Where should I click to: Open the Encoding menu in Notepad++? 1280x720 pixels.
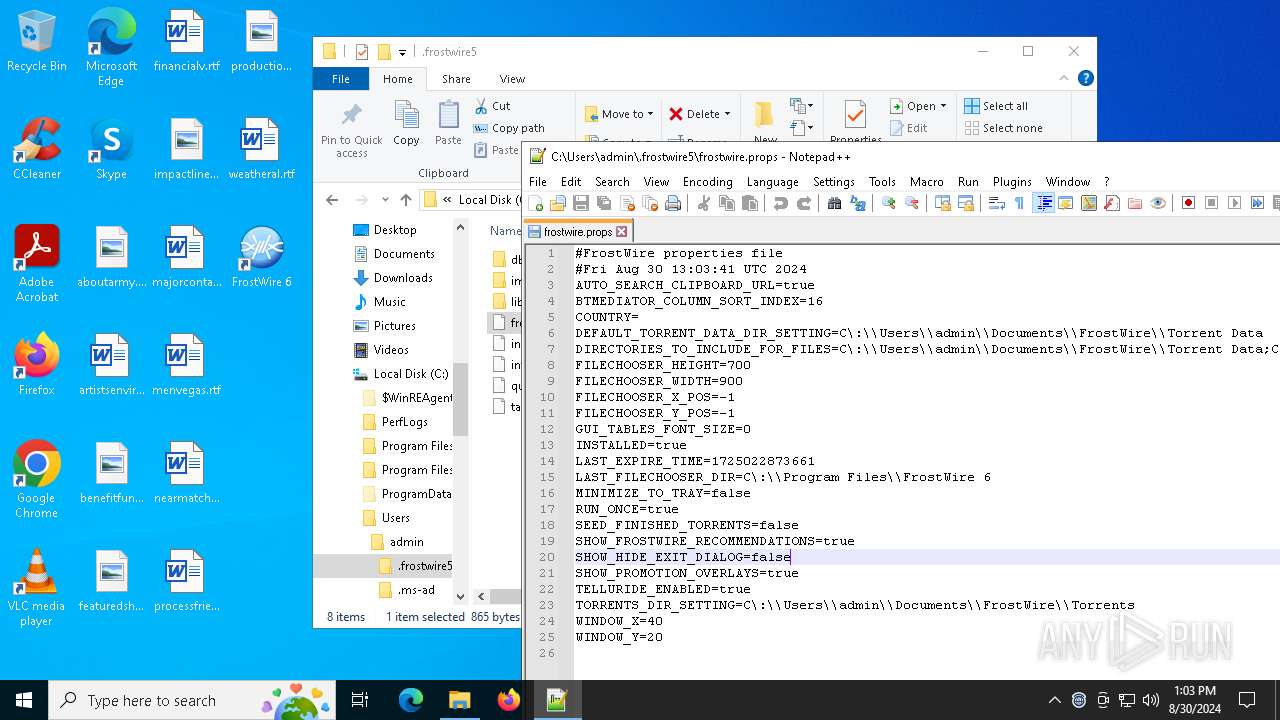(x=708, y=182)
